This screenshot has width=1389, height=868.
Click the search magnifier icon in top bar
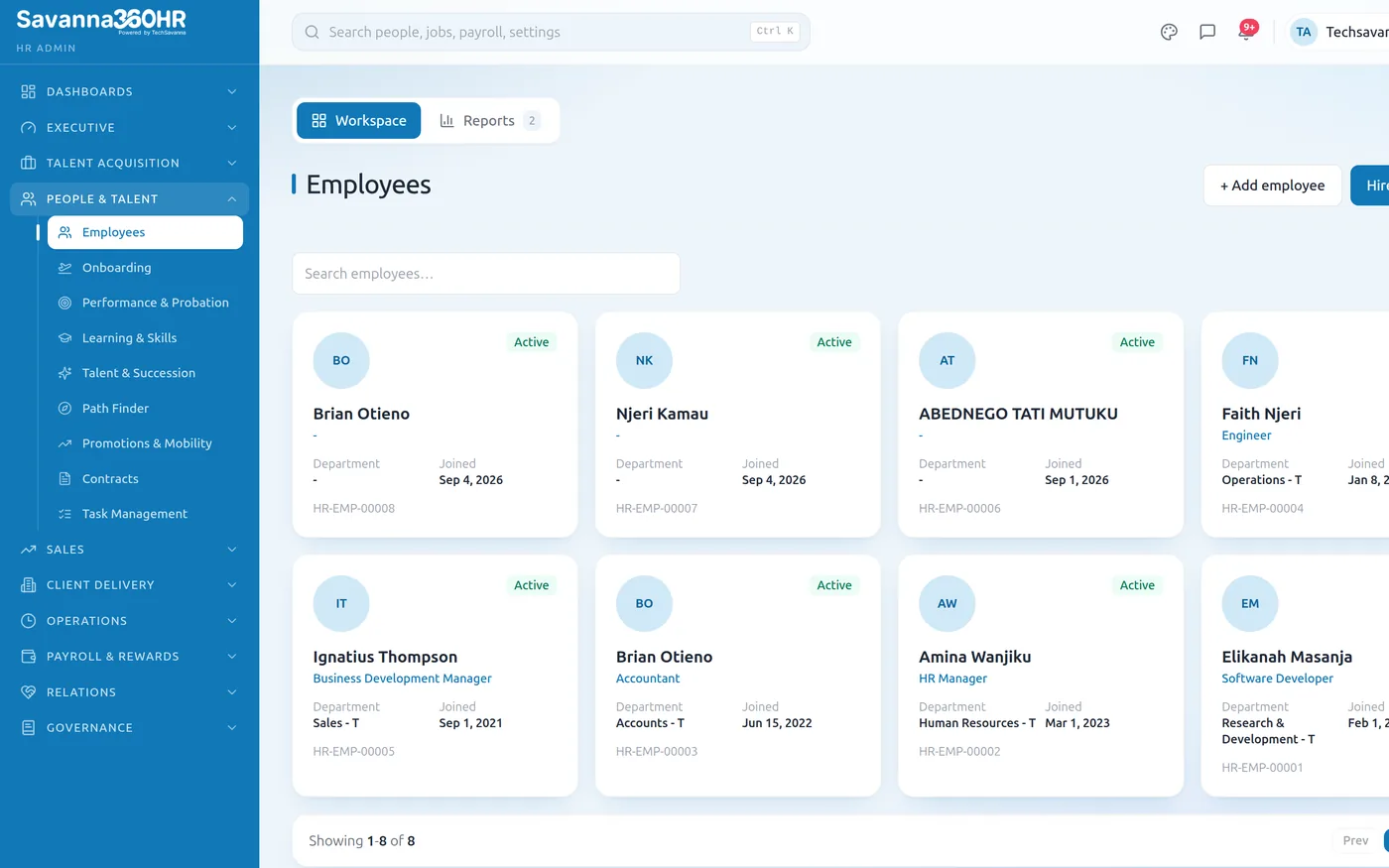[312, 32]
